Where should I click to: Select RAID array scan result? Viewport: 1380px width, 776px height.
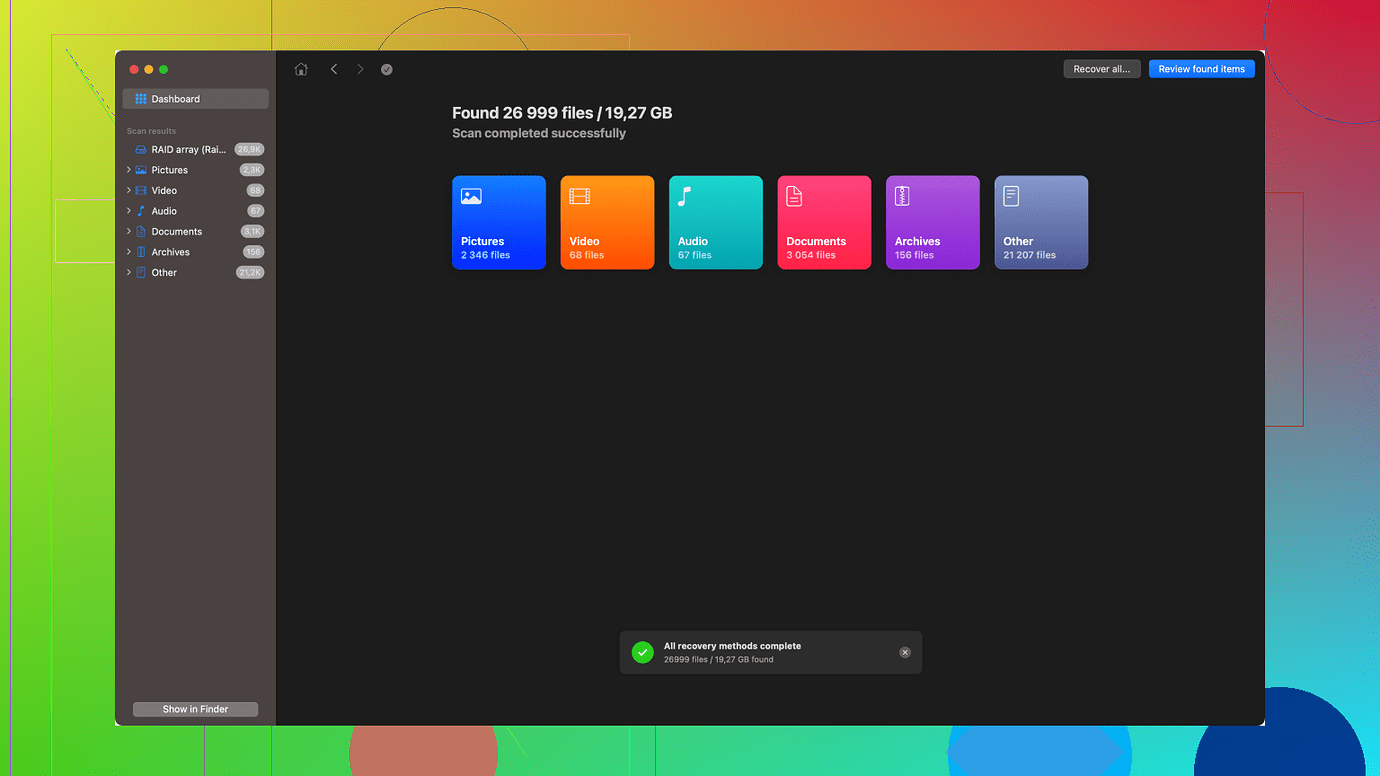point(188,149)
